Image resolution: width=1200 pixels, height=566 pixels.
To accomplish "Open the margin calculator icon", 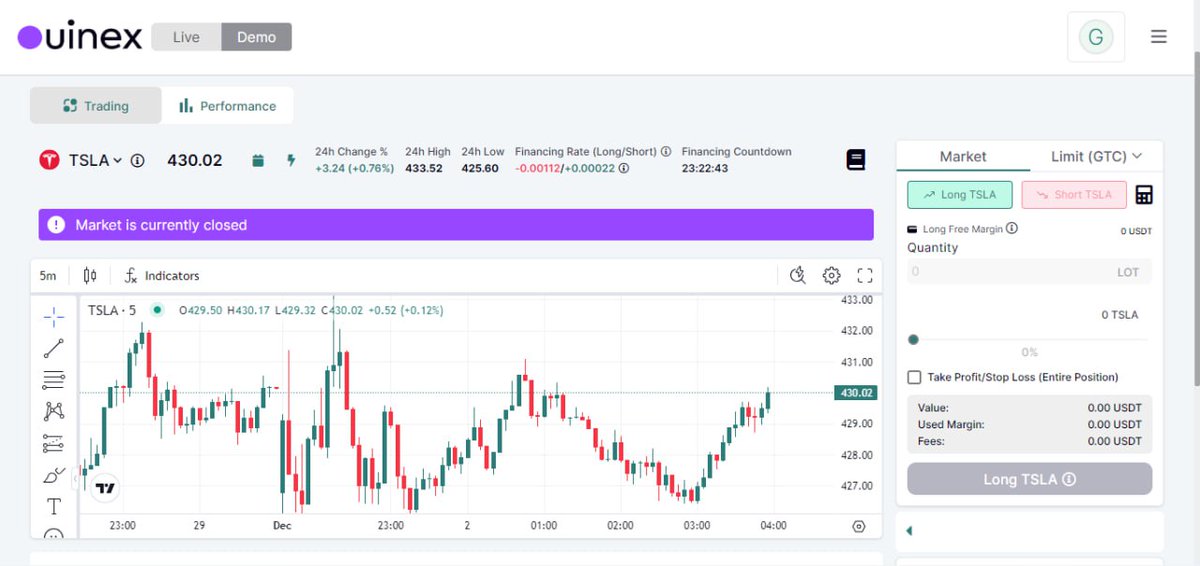I will (x=1144, y=195).
